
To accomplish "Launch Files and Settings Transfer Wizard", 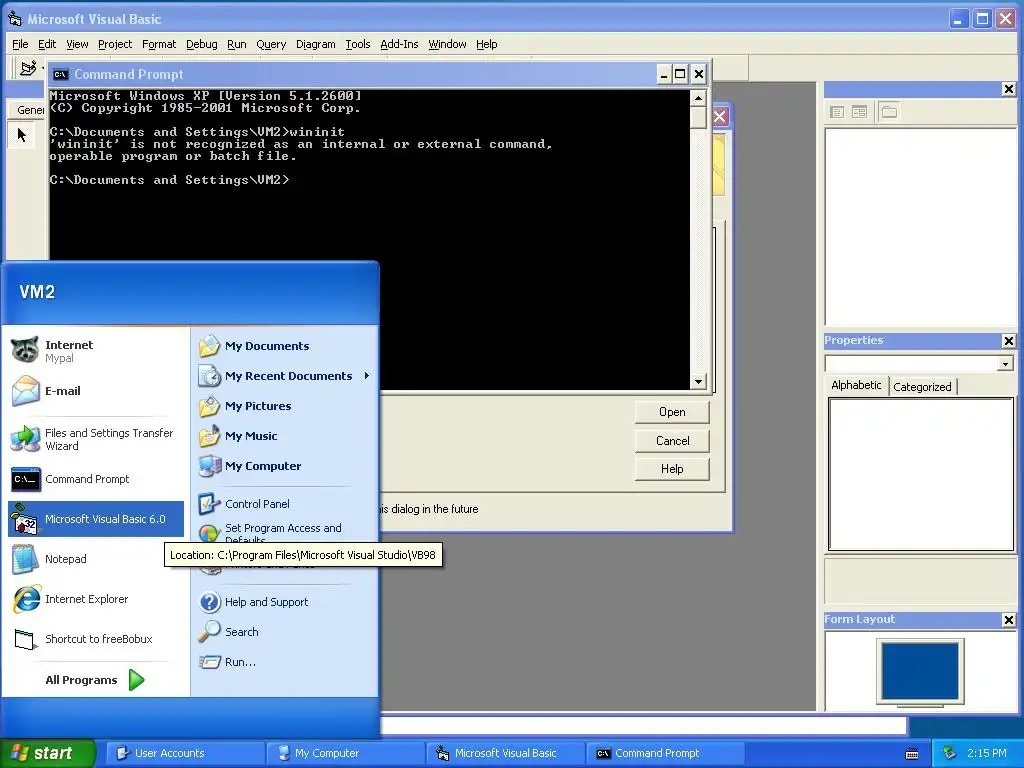I will 95,440.
